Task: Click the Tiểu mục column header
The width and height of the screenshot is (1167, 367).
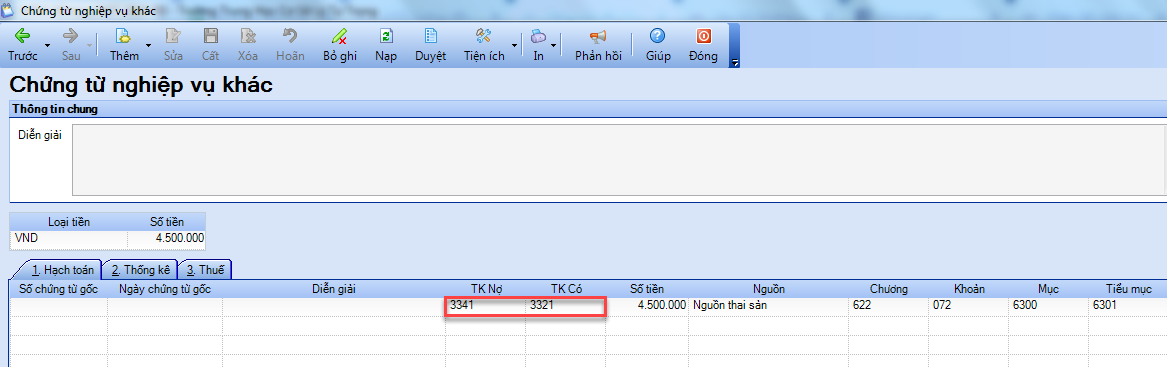Action: [x=1127, y=288]
